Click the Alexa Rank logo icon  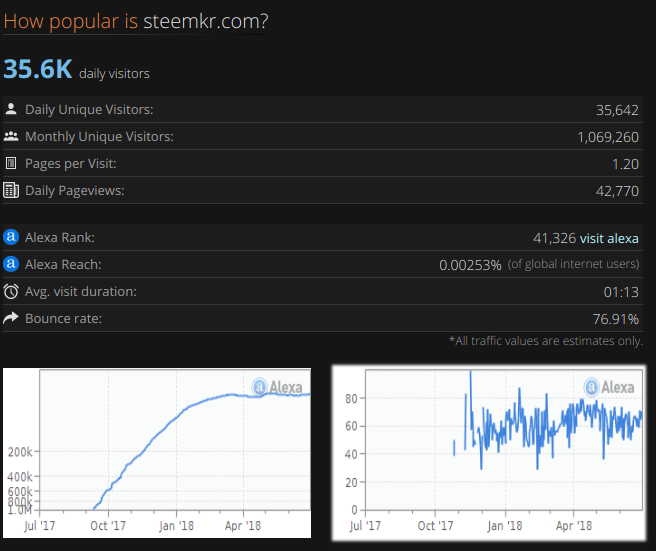coord(11,237)
